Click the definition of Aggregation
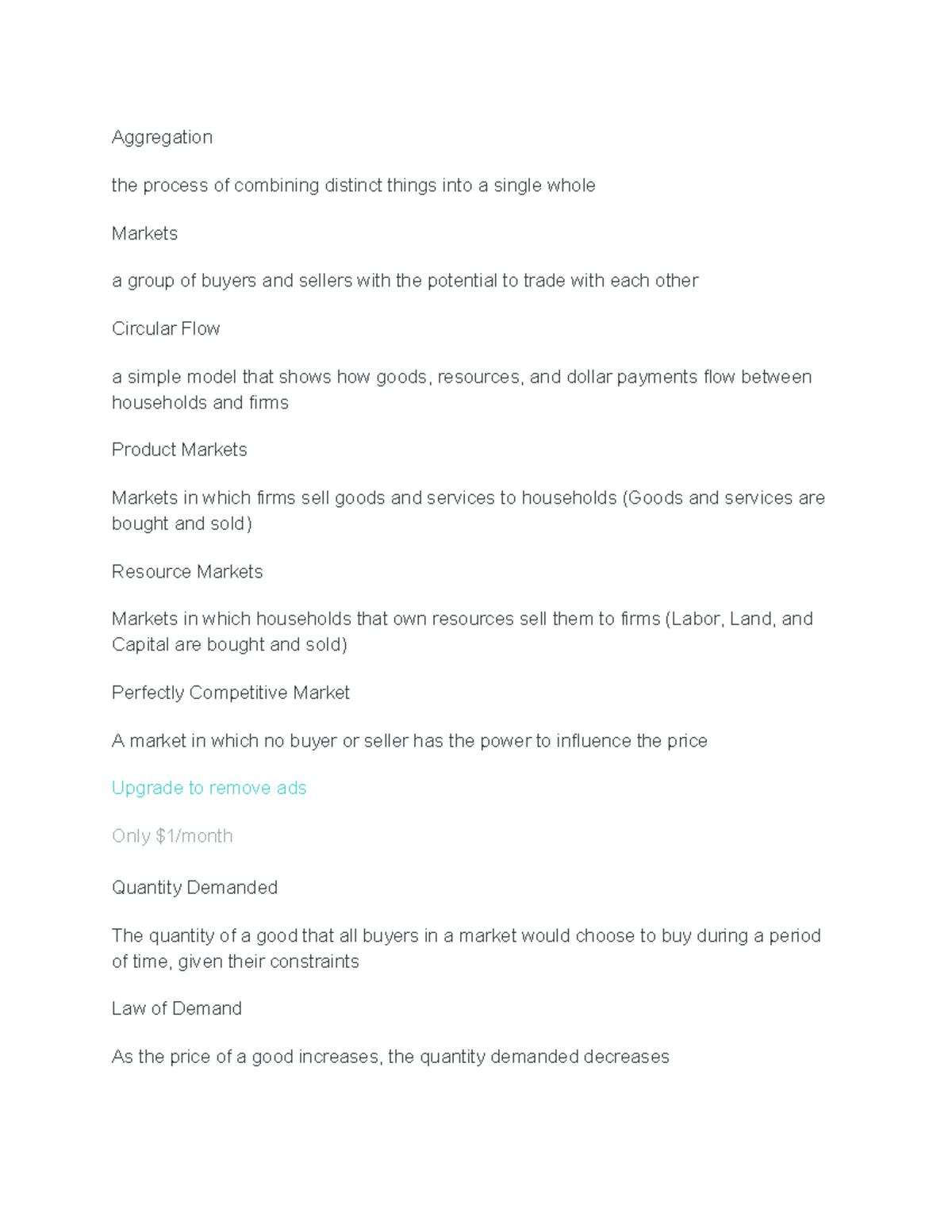 (x=353, y=186)
